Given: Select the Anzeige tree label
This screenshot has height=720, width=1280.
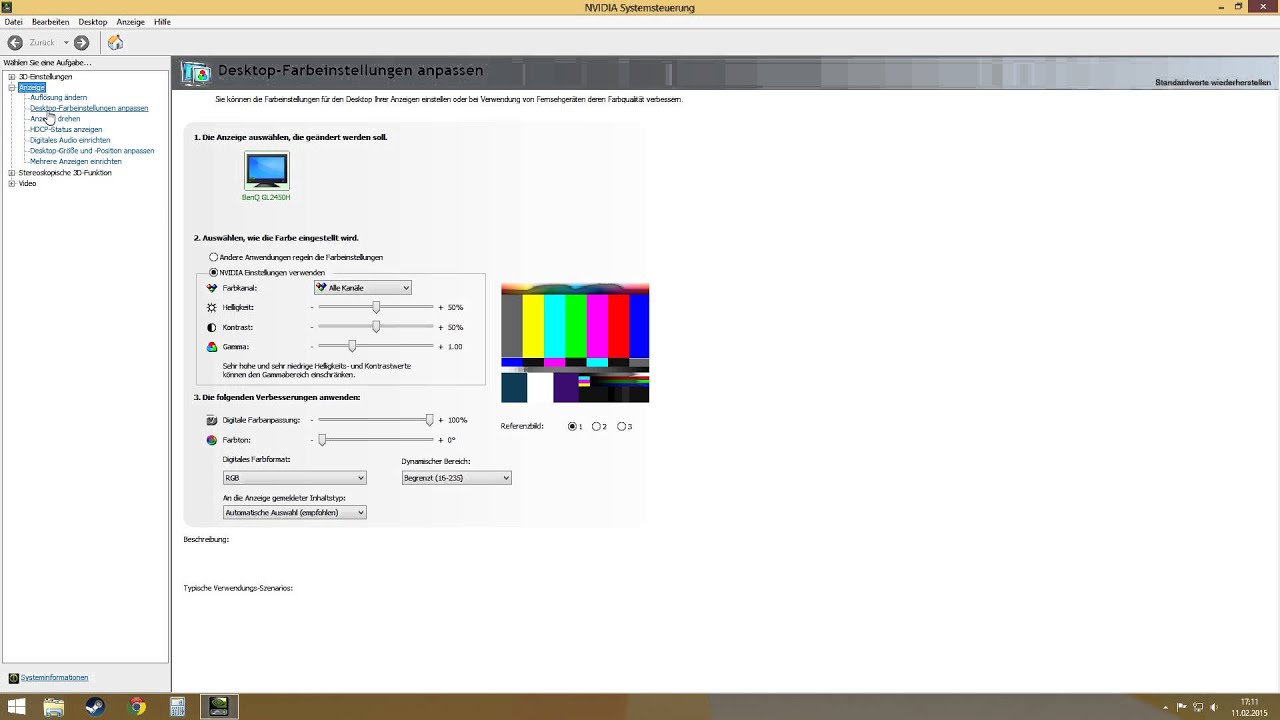Looking at the screenshot, I should (31, 88).
